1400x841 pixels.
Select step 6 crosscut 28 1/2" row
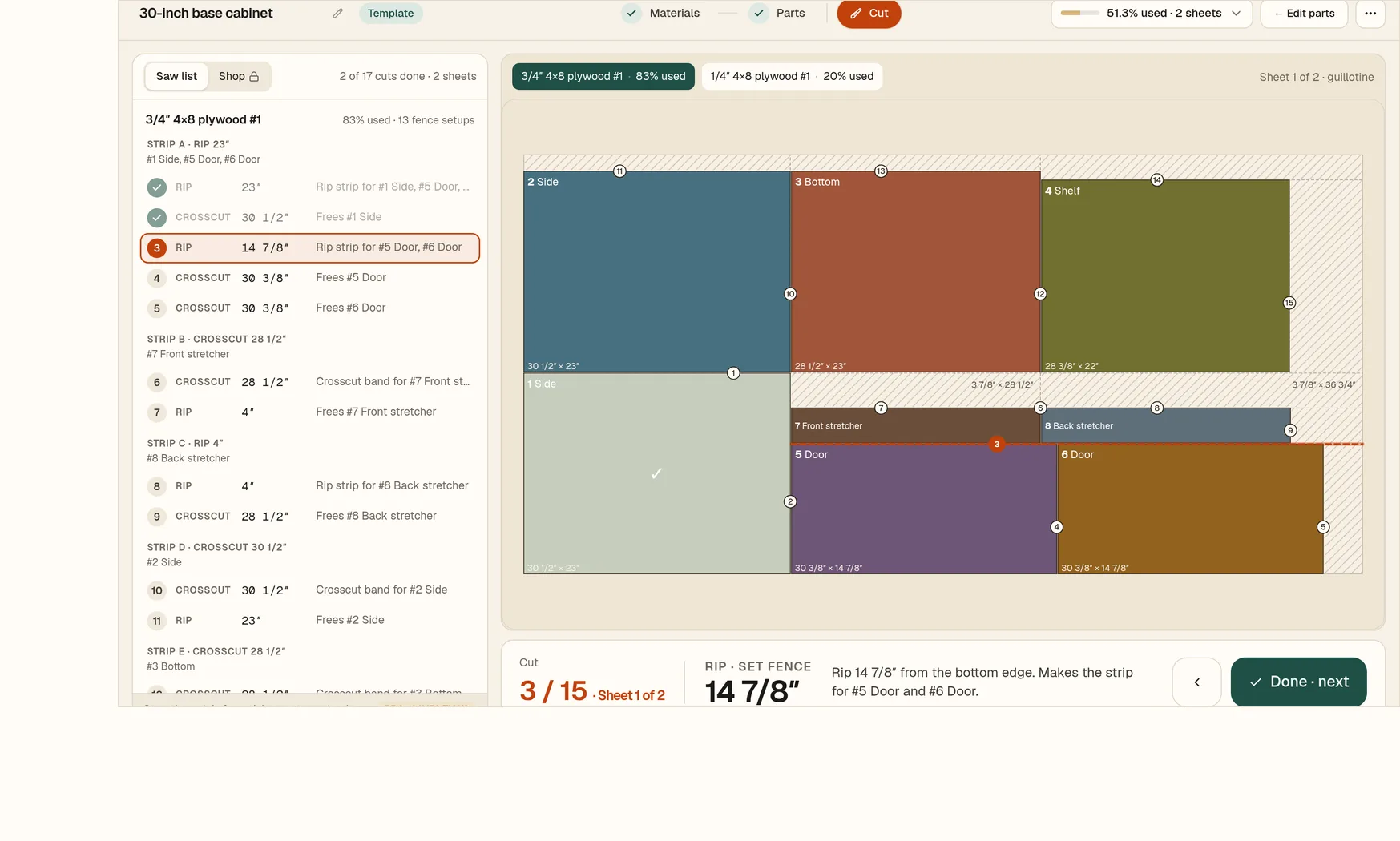pos(310,382)
